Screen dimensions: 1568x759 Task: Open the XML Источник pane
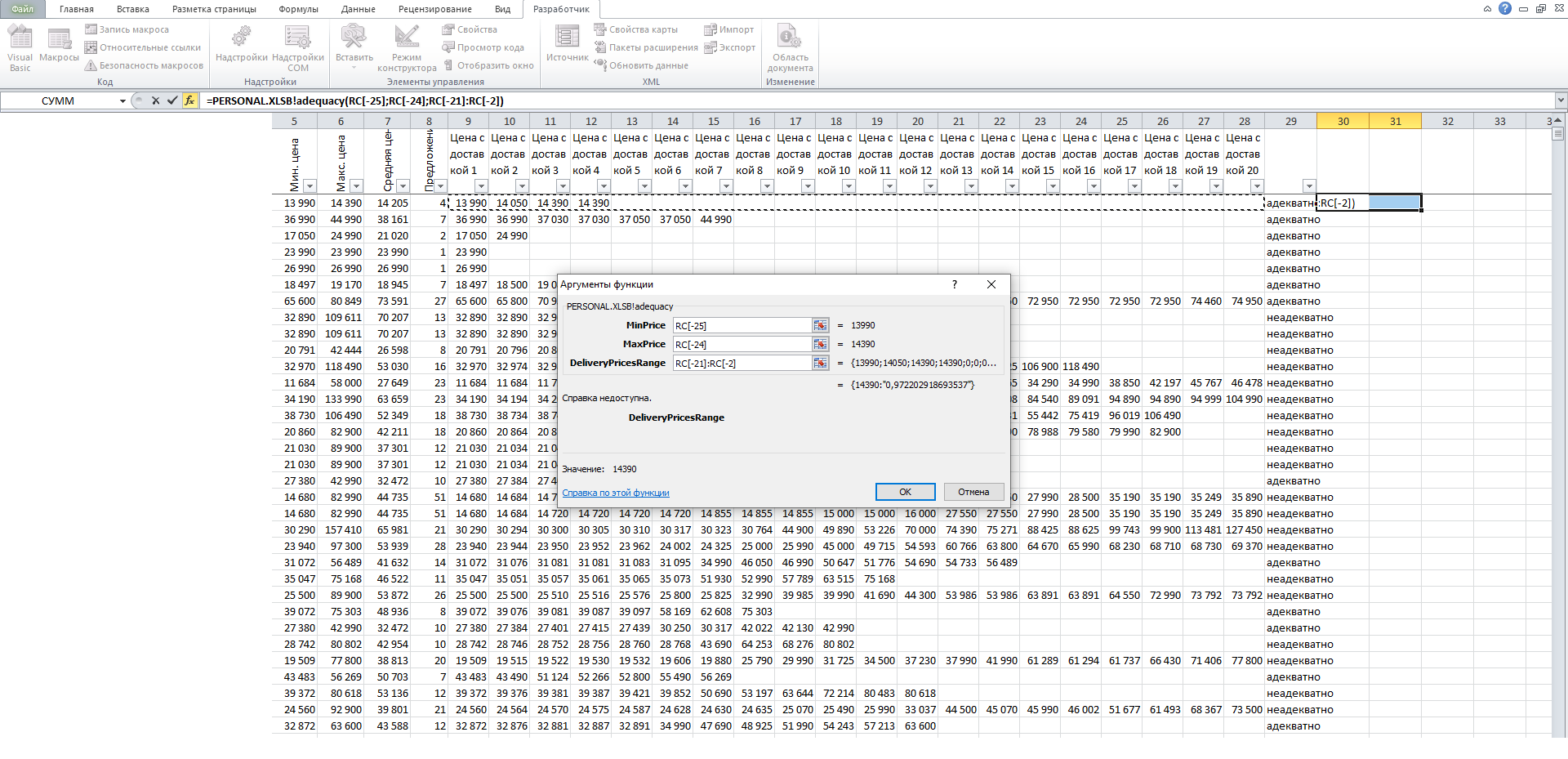tap(568, 45)
